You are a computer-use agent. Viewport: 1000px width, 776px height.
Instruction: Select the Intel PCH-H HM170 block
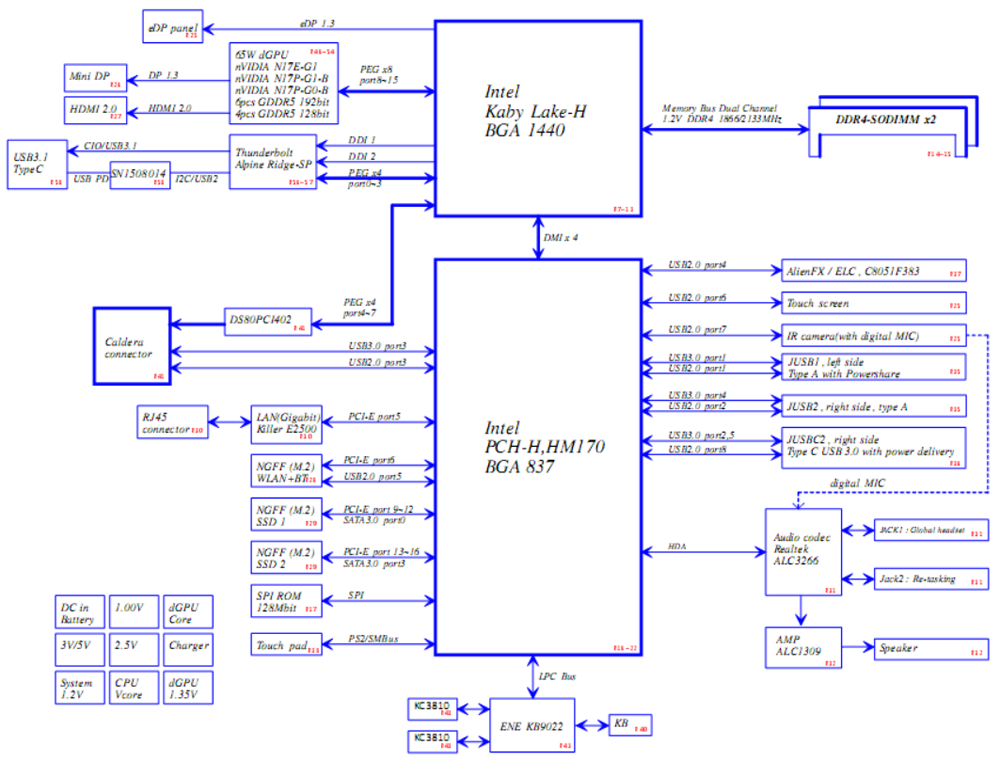tap(537, 457)
